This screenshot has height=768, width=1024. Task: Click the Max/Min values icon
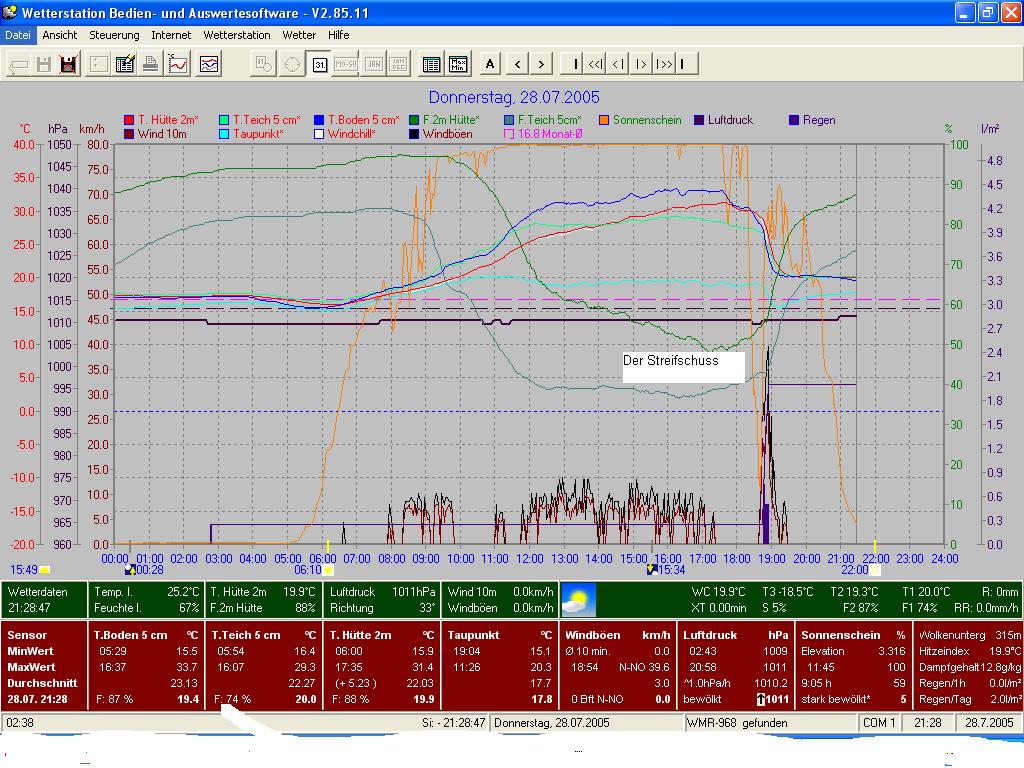pos(459,65)
